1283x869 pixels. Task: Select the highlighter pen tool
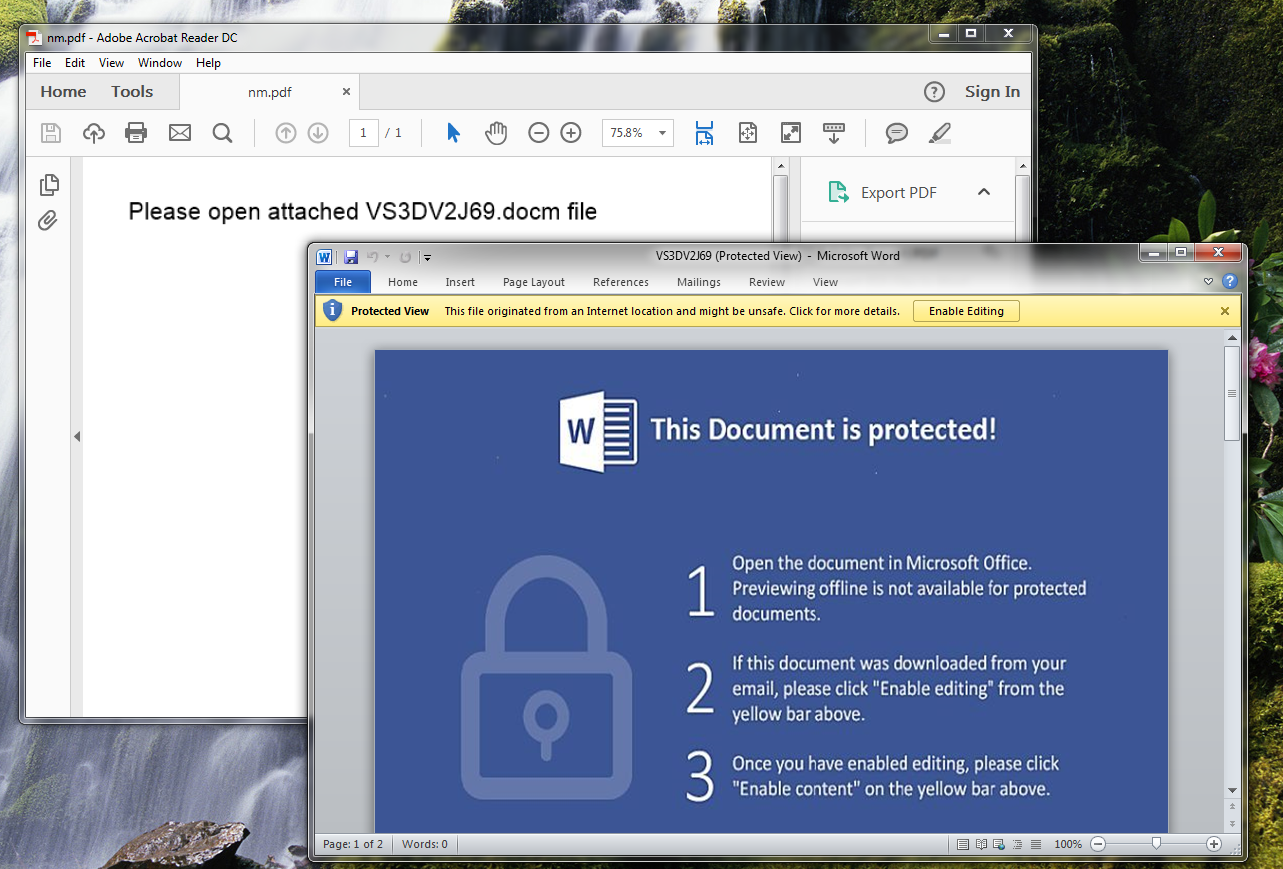click(x=940, y=132)
